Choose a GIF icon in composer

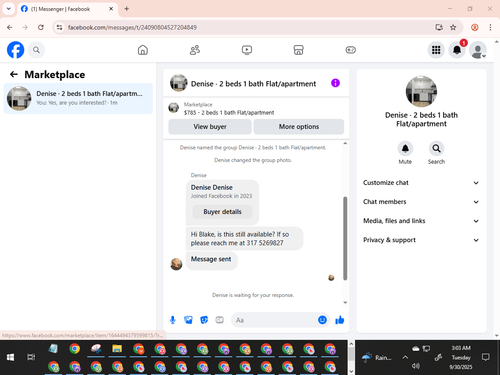219,320
